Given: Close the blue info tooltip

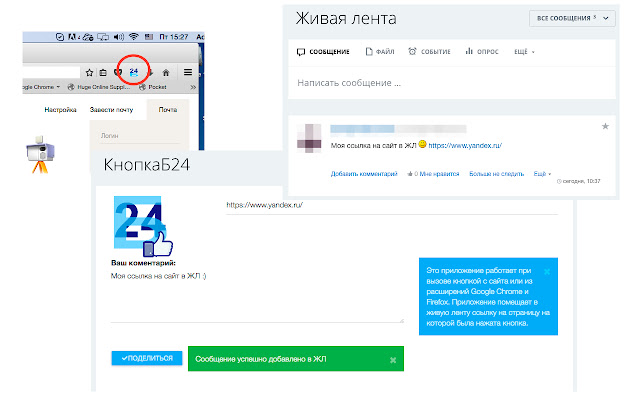Looking at the screenshot, I should [x=547, y=271].
